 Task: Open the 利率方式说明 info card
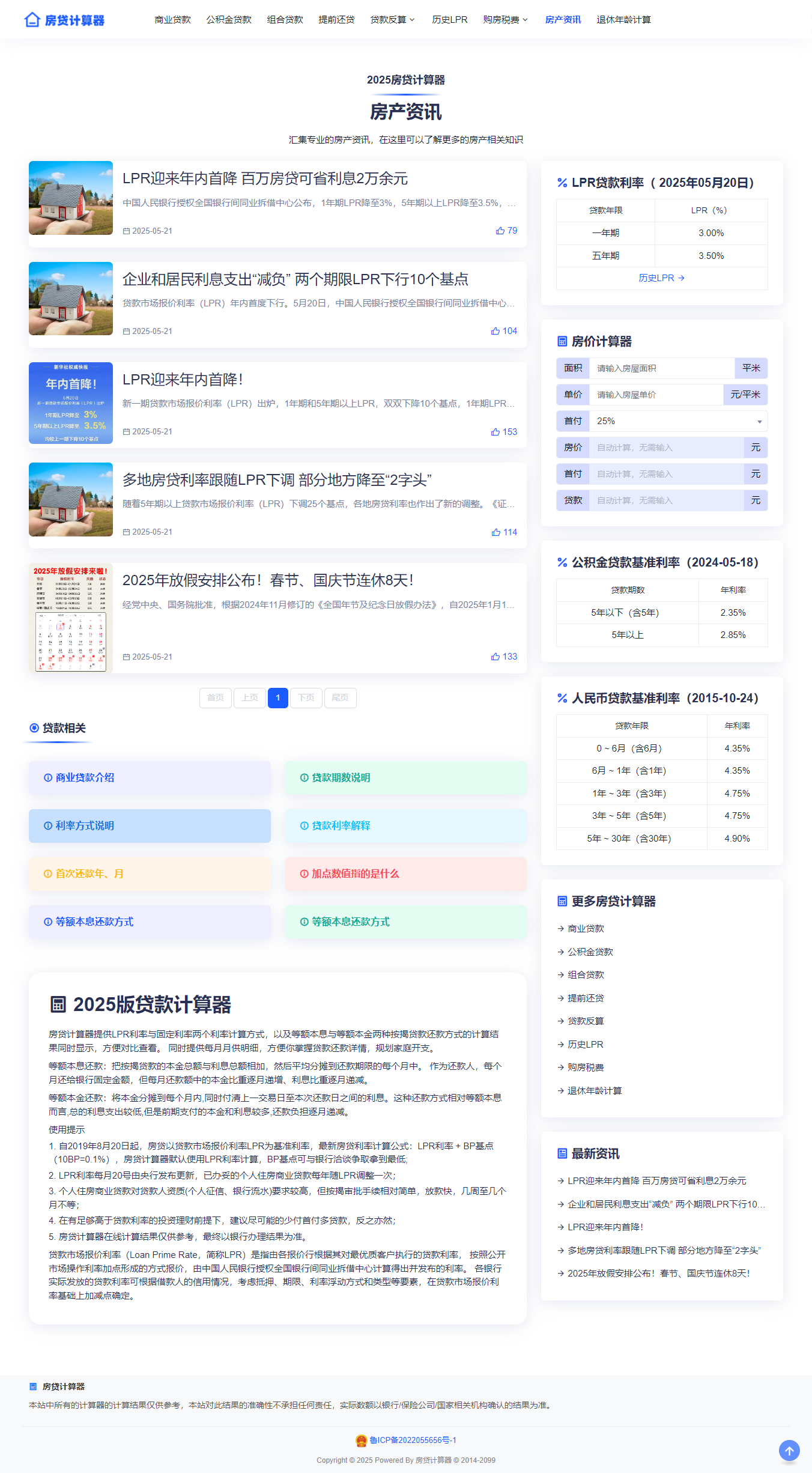tap(150, 825)
